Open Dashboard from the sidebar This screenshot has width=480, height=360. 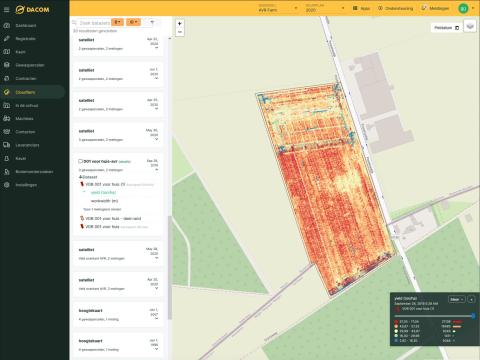[x=26, y=25]
